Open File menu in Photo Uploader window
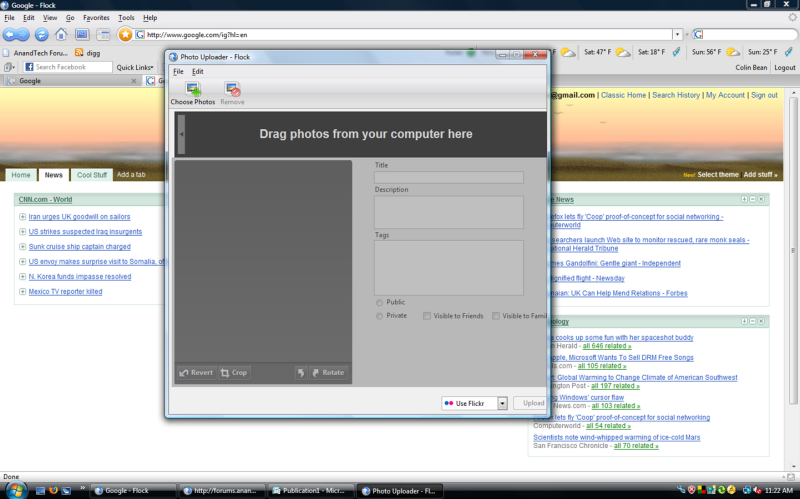This screenshot has width=800, height=499. 178,71
